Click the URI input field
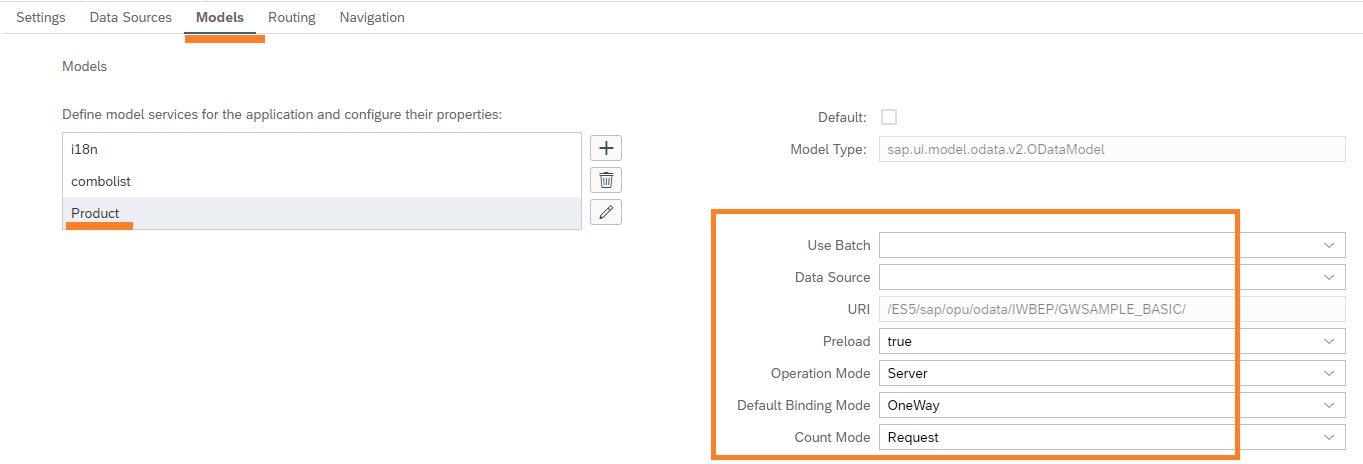1363x464 pixels. point(1112,309)
